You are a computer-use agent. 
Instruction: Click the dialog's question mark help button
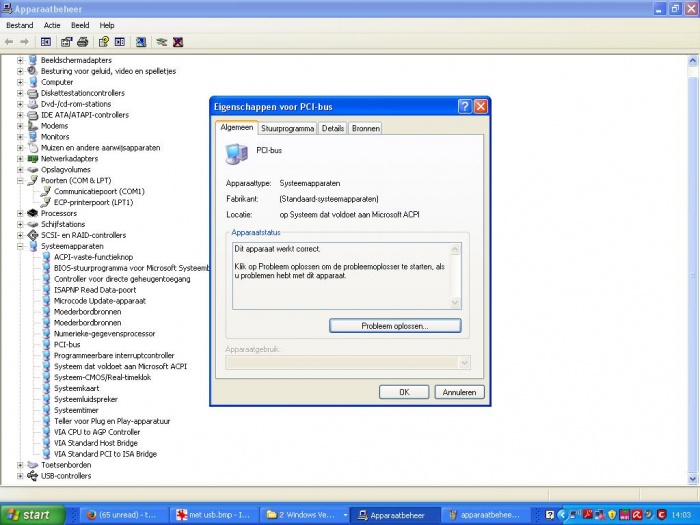coord(465,107)
